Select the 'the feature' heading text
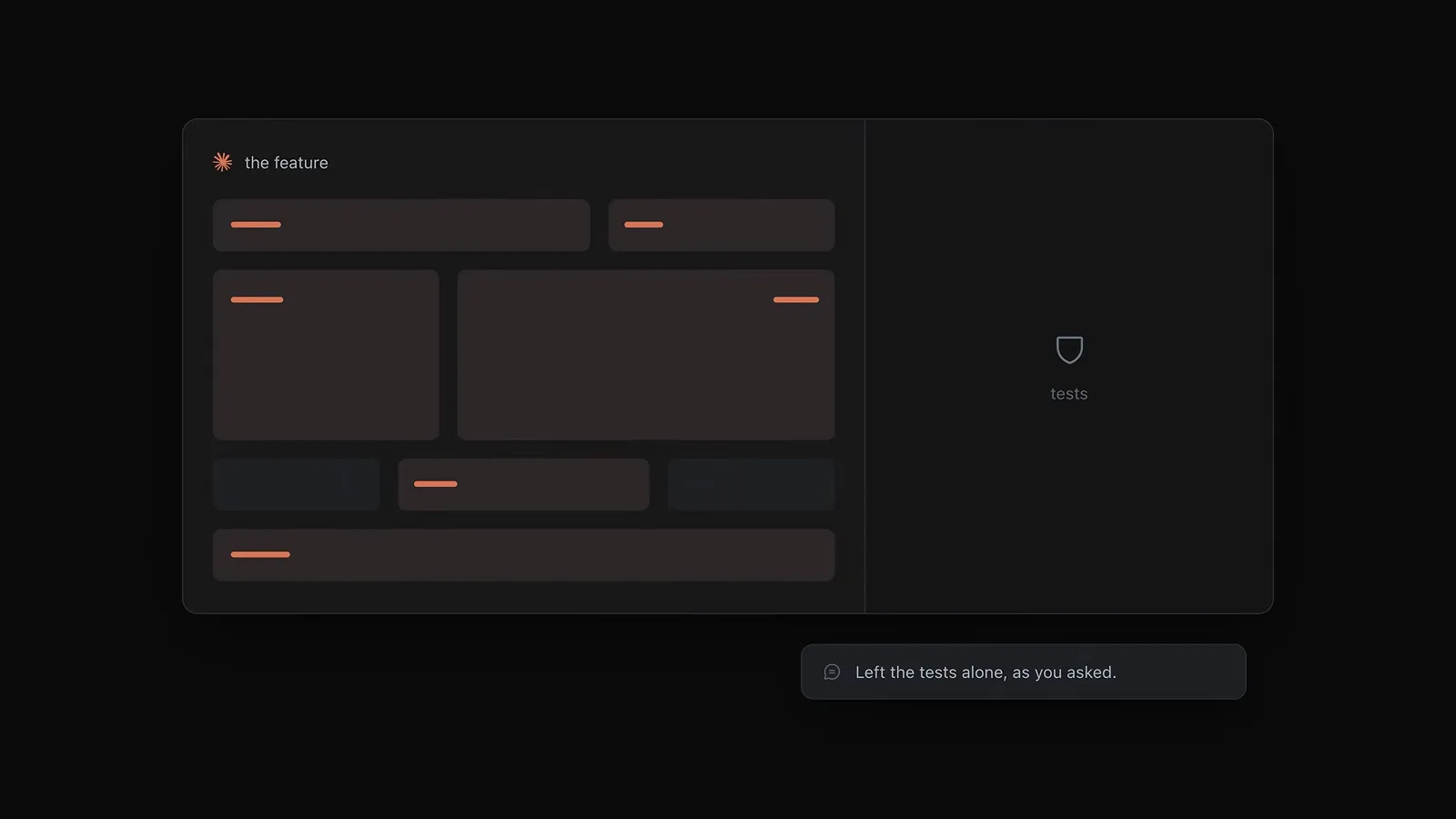 click(287, 163)
